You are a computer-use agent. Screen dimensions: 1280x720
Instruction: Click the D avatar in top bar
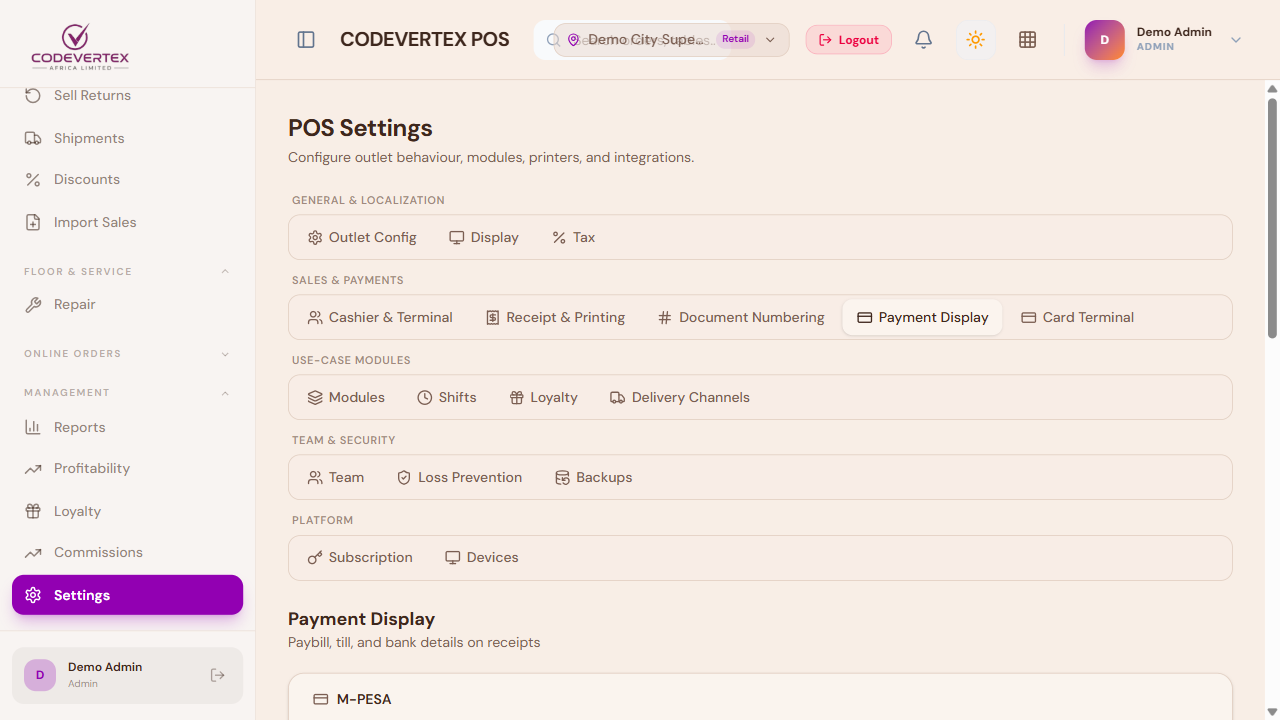point(1105,40)
